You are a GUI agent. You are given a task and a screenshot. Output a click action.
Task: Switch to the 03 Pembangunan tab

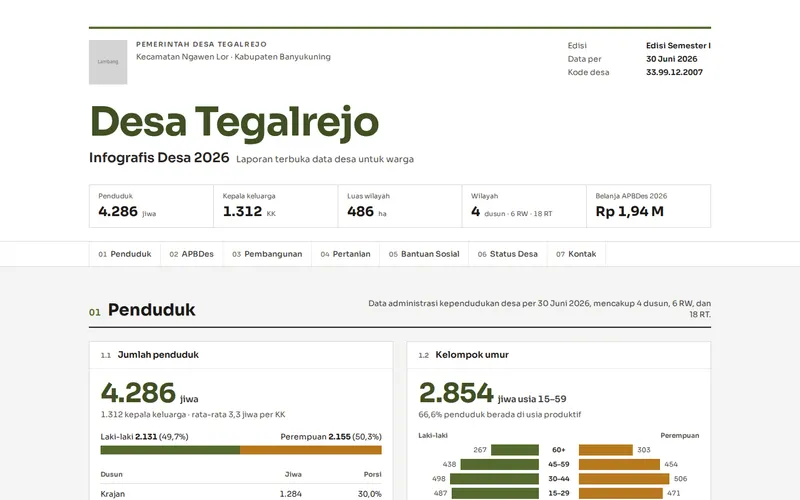pyautogui.click(x=267, y=254)
